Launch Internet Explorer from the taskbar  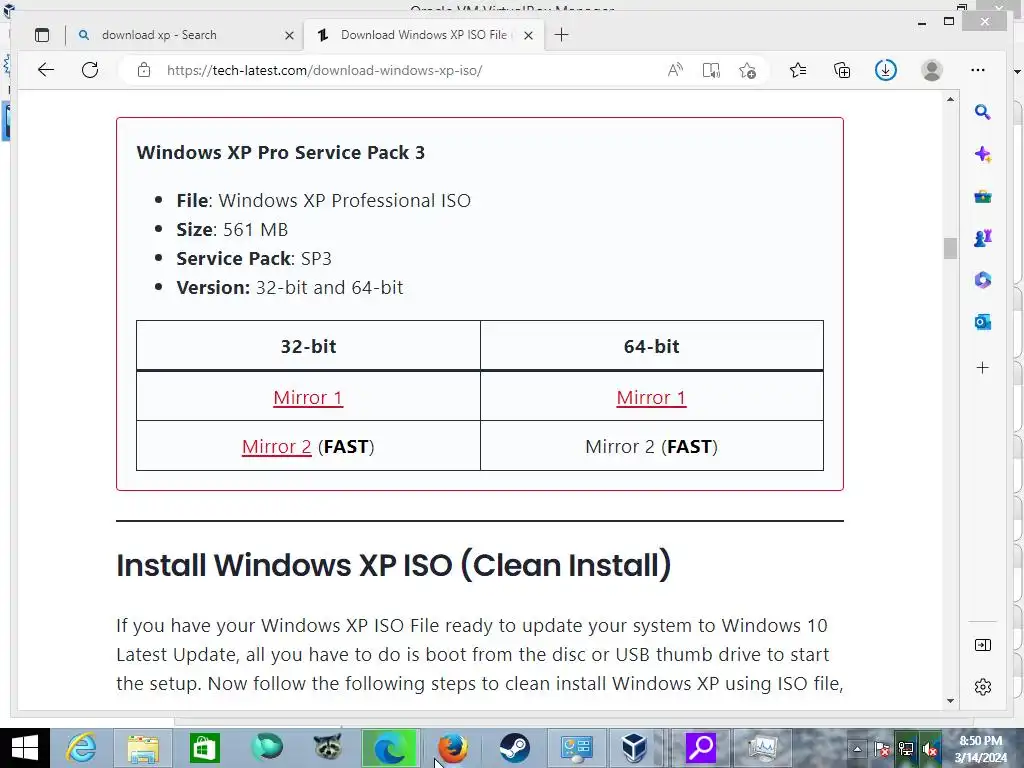pos(81,748)
